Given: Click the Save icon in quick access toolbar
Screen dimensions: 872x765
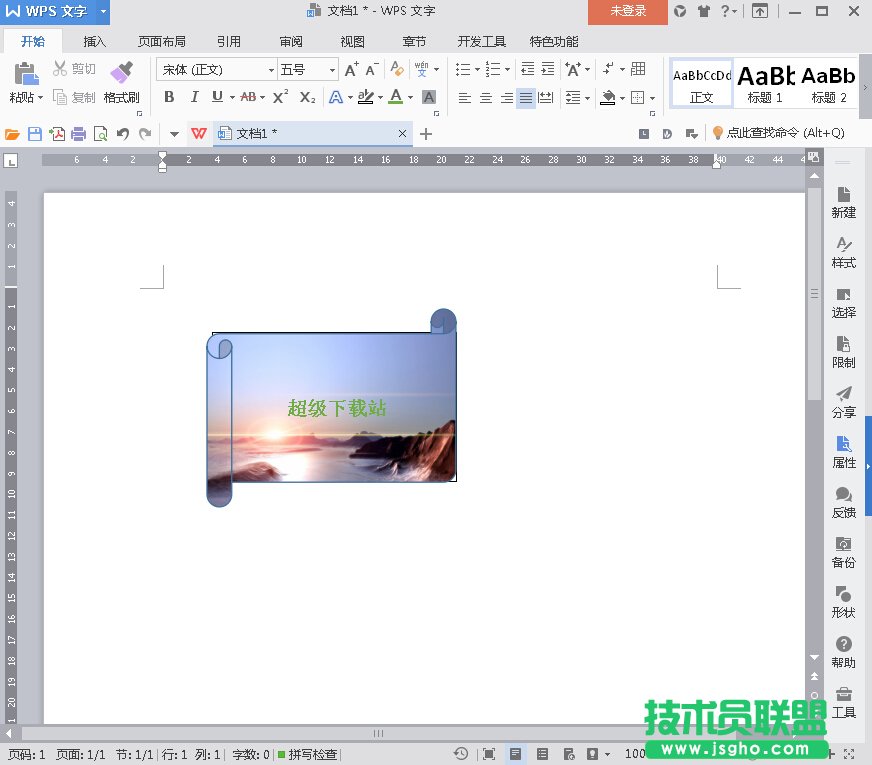Looking at the screenshot, I should pos(35,134).
